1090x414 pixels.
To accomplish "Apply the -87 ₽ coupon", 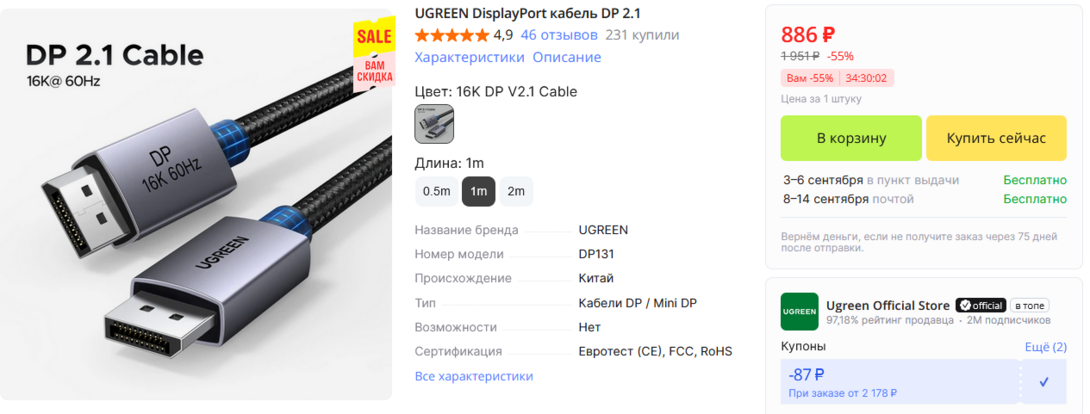I will tap(900, 381).
